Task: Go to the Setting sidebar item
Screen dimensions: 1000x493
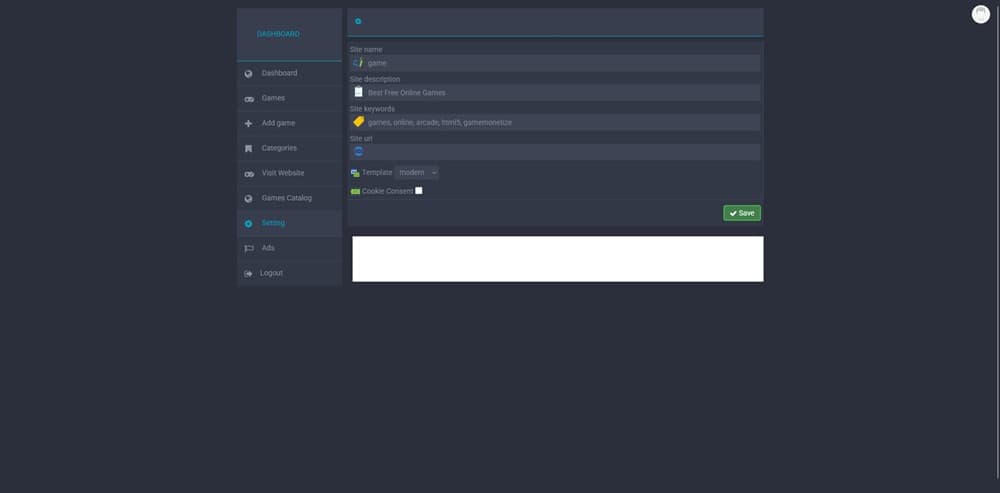Action: click(x=273, y=223)
